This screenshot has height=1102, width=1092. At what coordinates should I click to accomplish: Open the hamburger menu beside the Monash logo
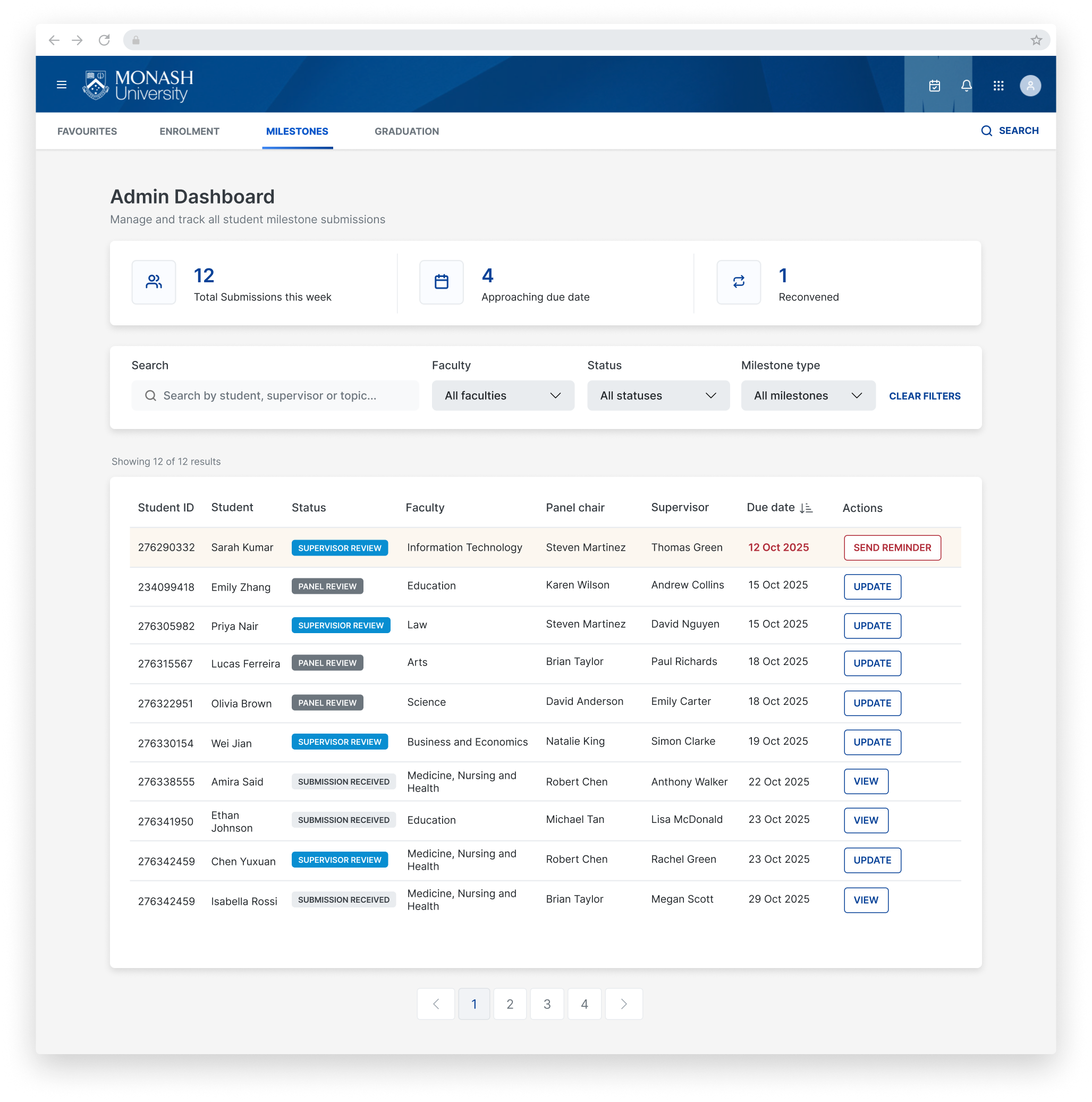61,84
